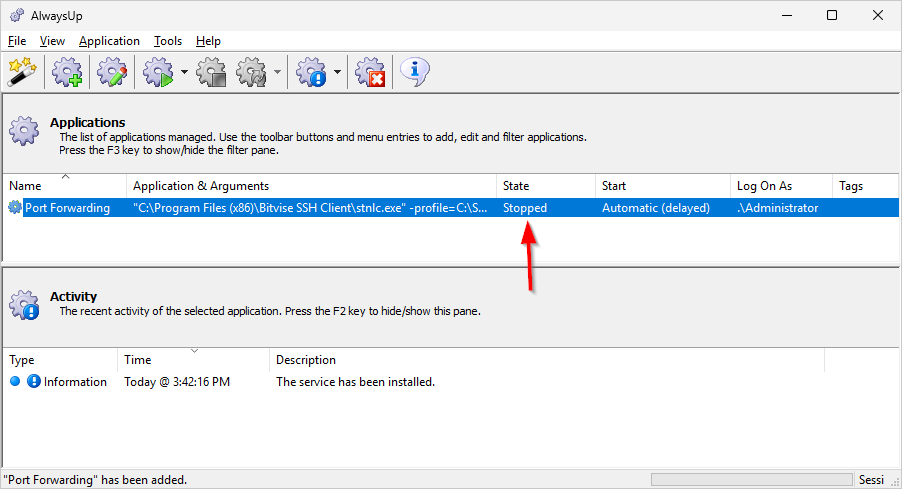The image size is (902, 489).
Task: Click the Start Application gear-play icon
Action: 158,72
